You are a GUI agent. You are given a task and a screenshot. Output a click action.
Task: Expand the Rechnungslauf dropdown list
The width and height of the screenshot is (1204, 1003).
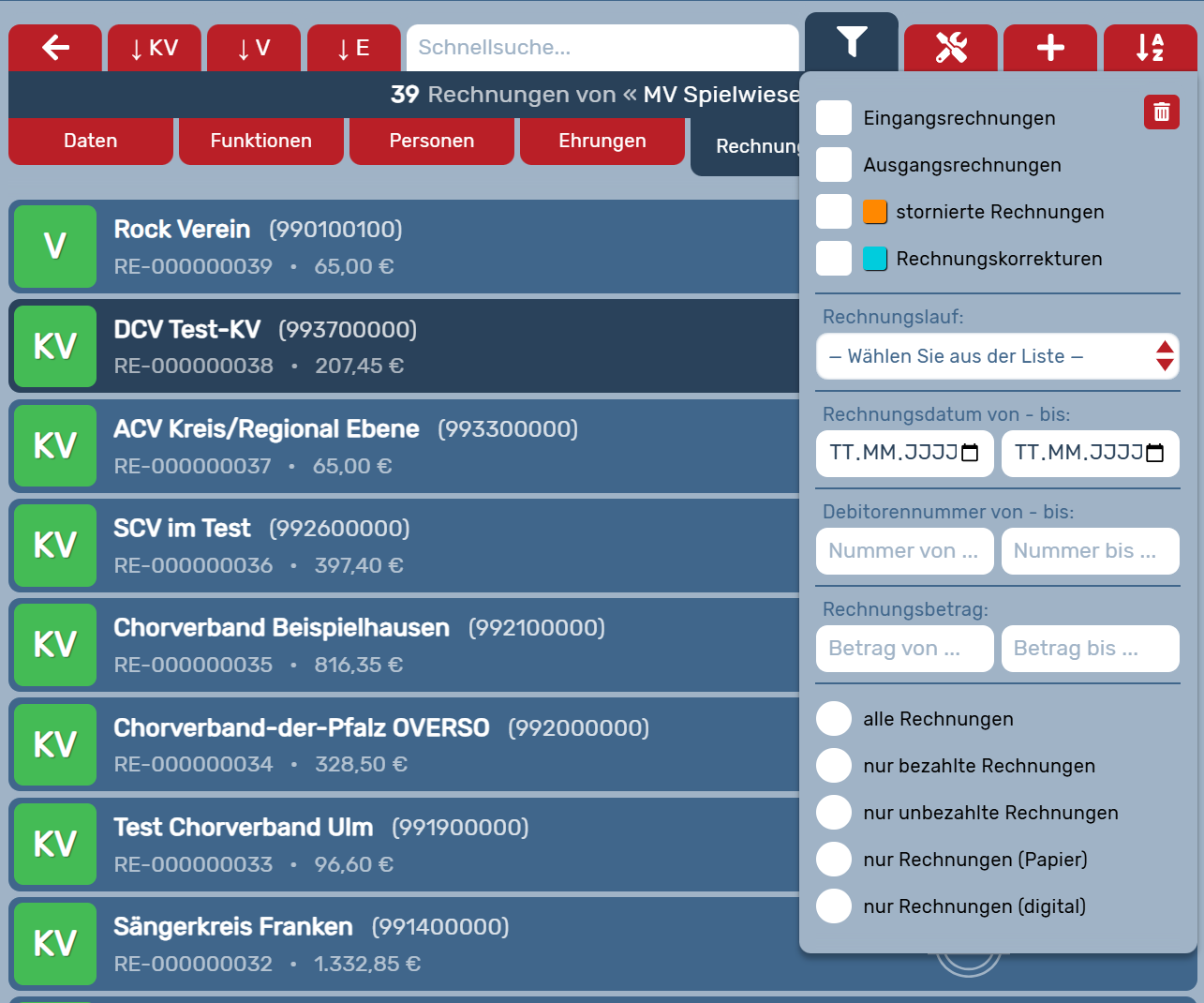click(997, 356)
